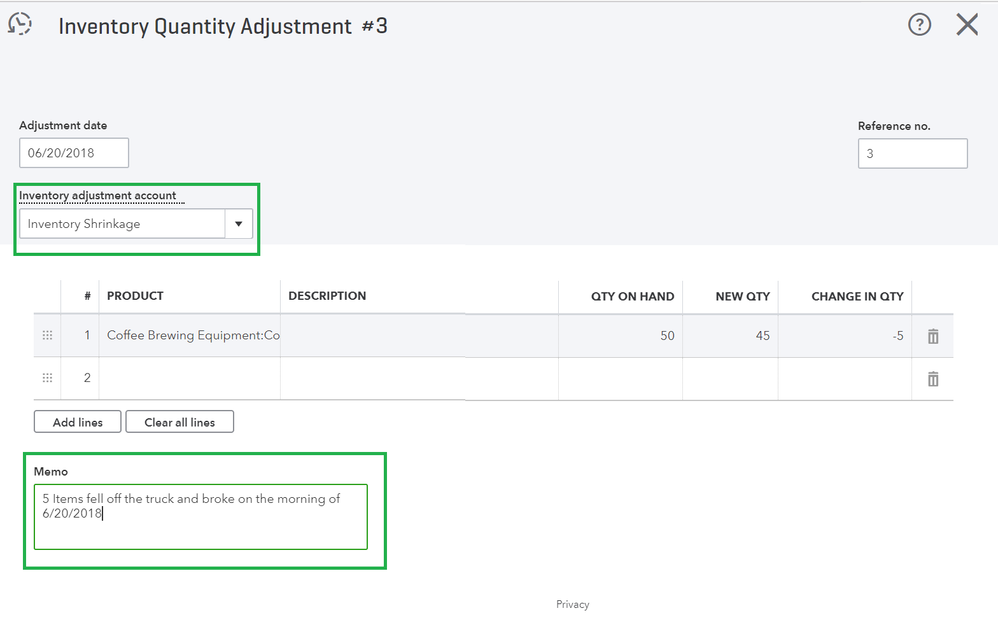Click Change in Qty cell showing -5

pyautogui.click(x=845, y=336)
